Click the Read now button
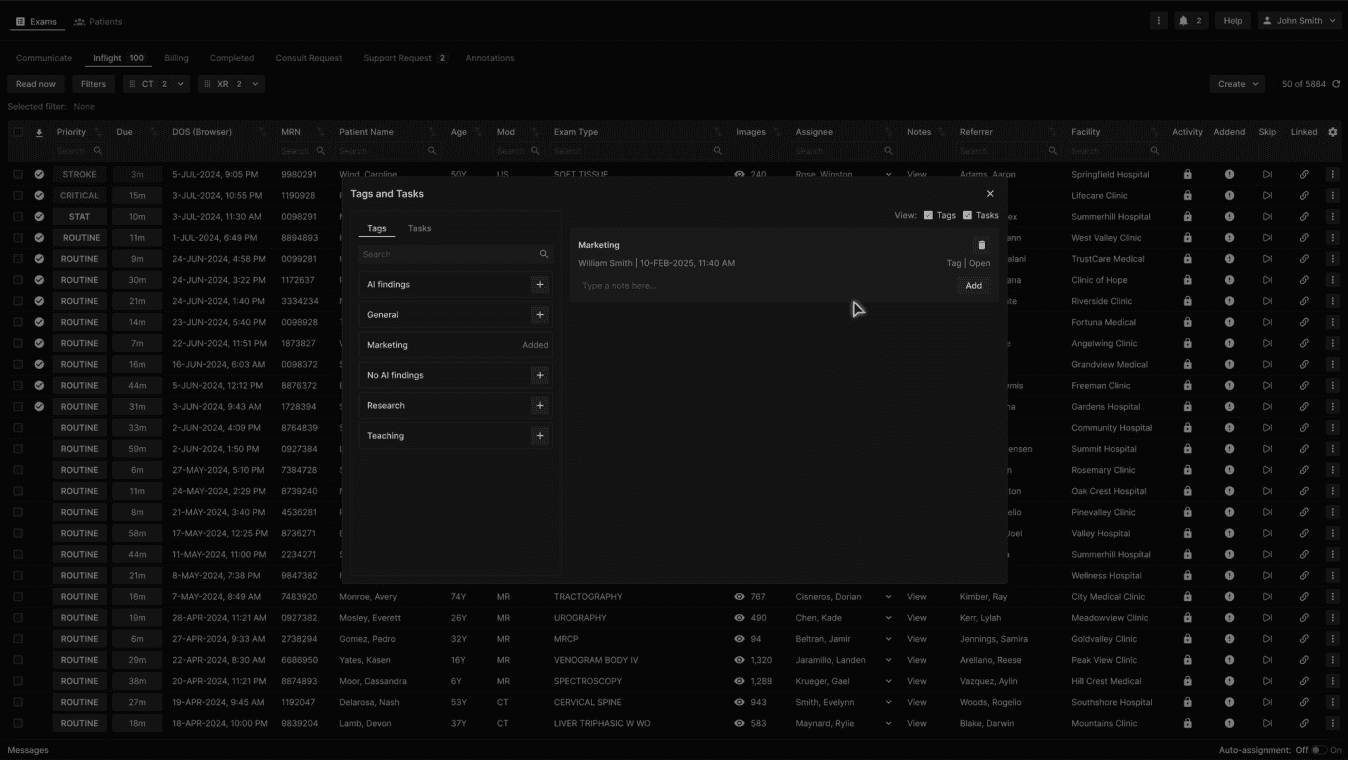The image size is (1348, 760). 36,84
